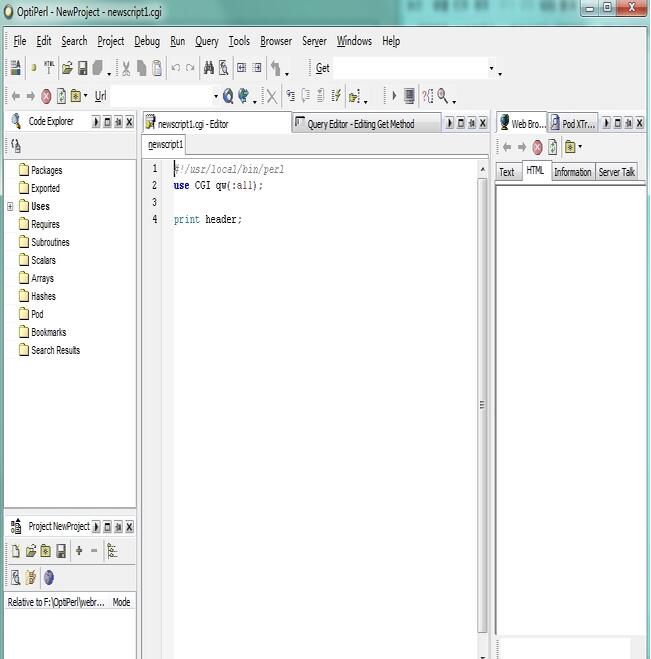The image size is (651, 659).
Task: Click the plus Add to project icon
Action: [79, 550]
